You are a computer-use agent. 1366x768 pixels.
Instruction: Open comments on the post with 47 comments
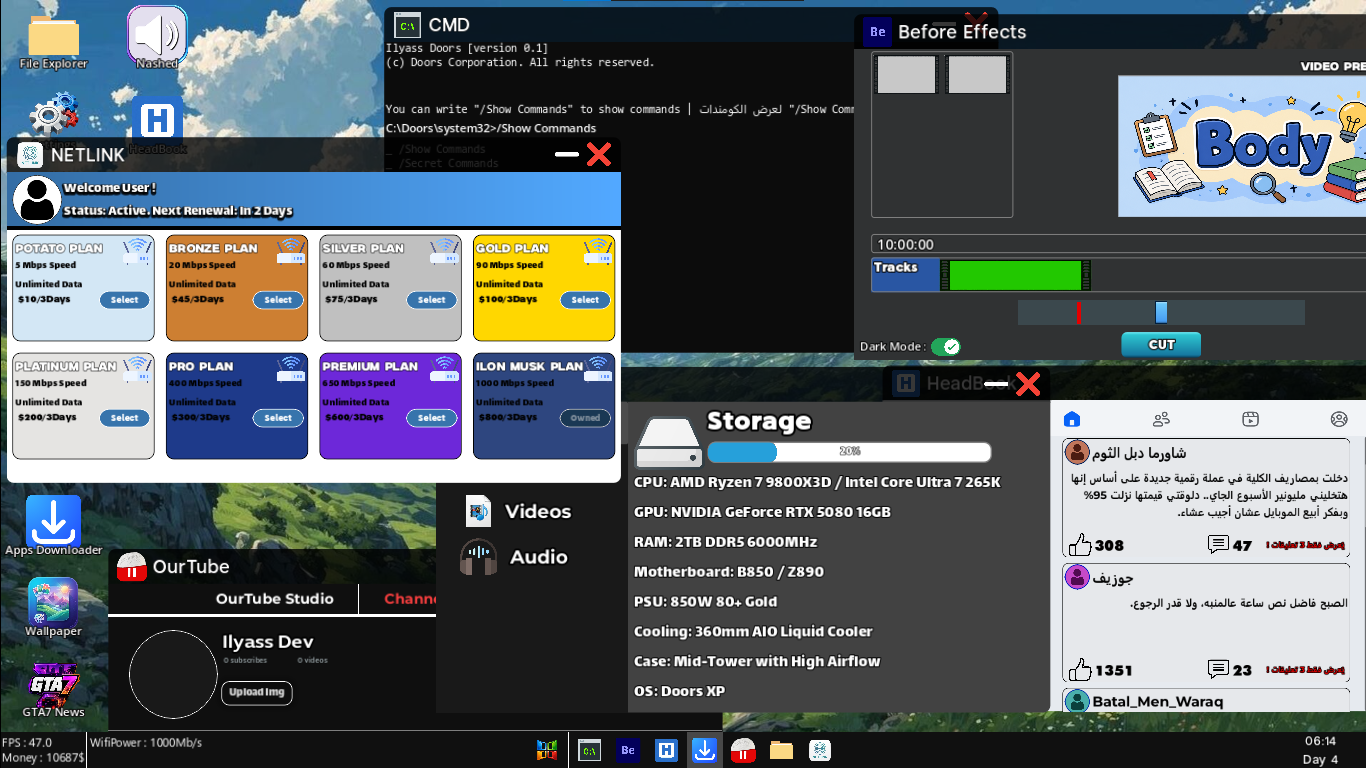tap(1218, 545)
